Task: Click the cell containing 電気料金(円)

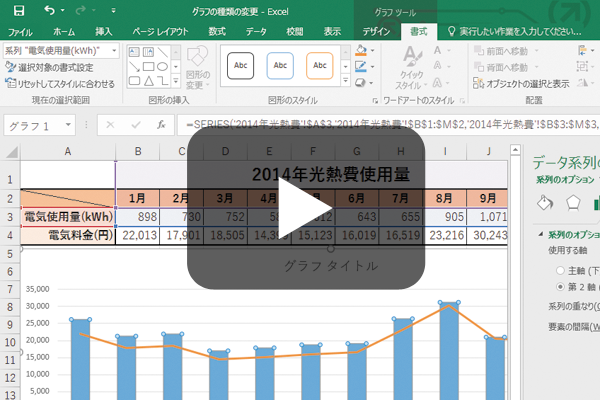Action: point(68,235)
